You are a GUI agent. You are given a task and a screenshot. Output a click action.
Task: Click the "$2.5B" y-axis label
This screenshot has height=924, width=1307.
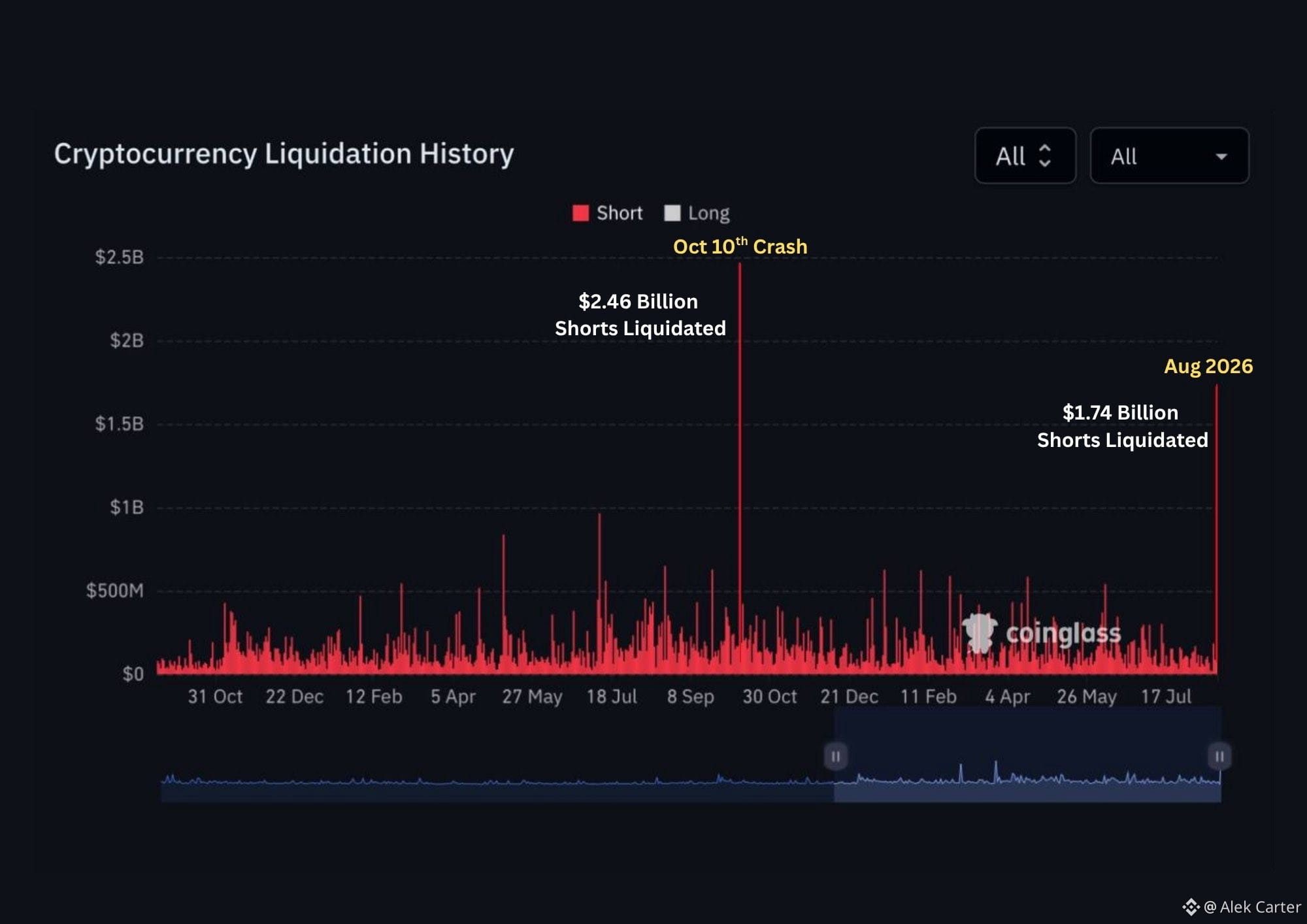(119, 257)
